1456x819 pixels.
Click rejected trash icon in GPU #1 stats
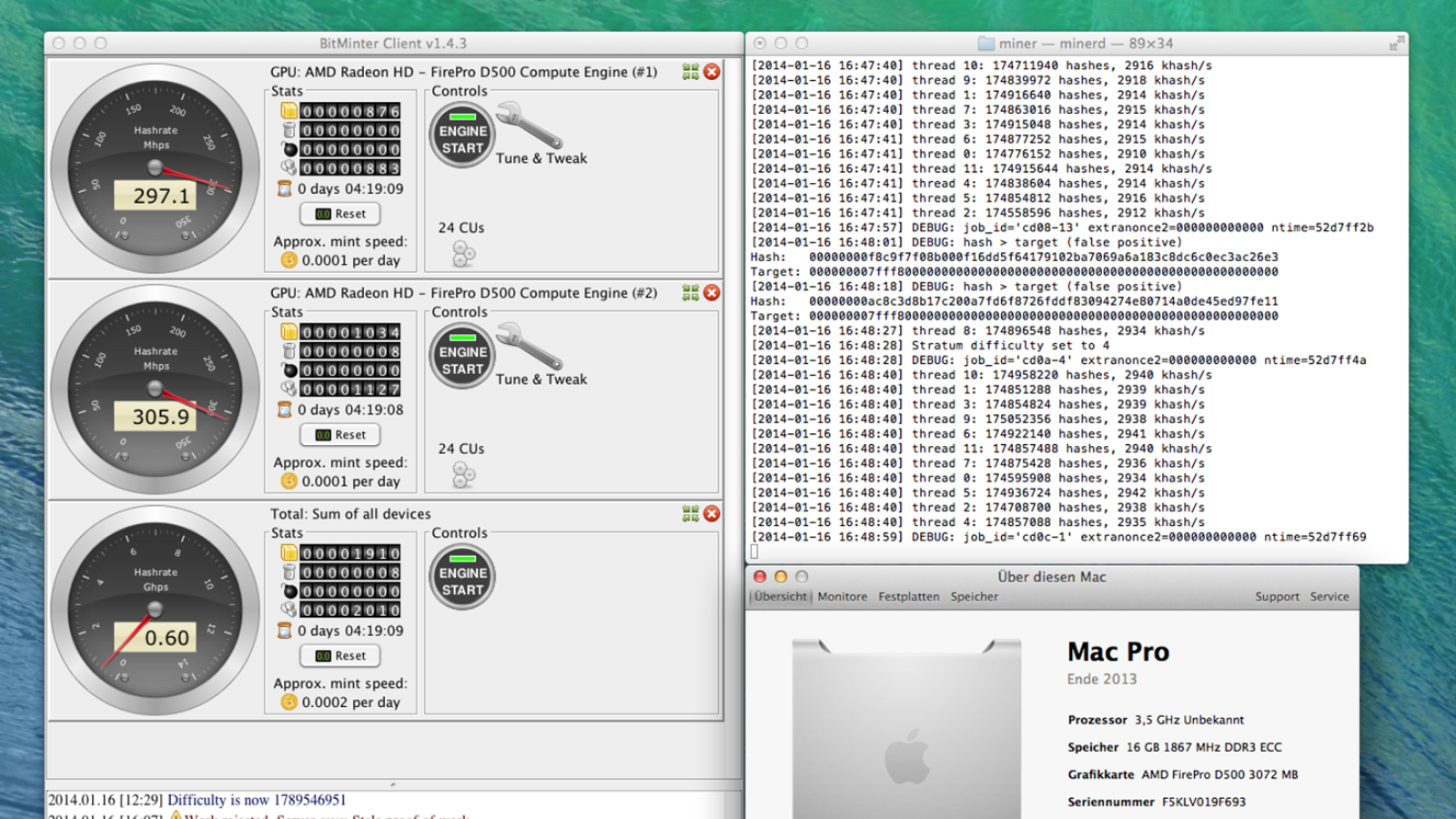coord(289,130)
